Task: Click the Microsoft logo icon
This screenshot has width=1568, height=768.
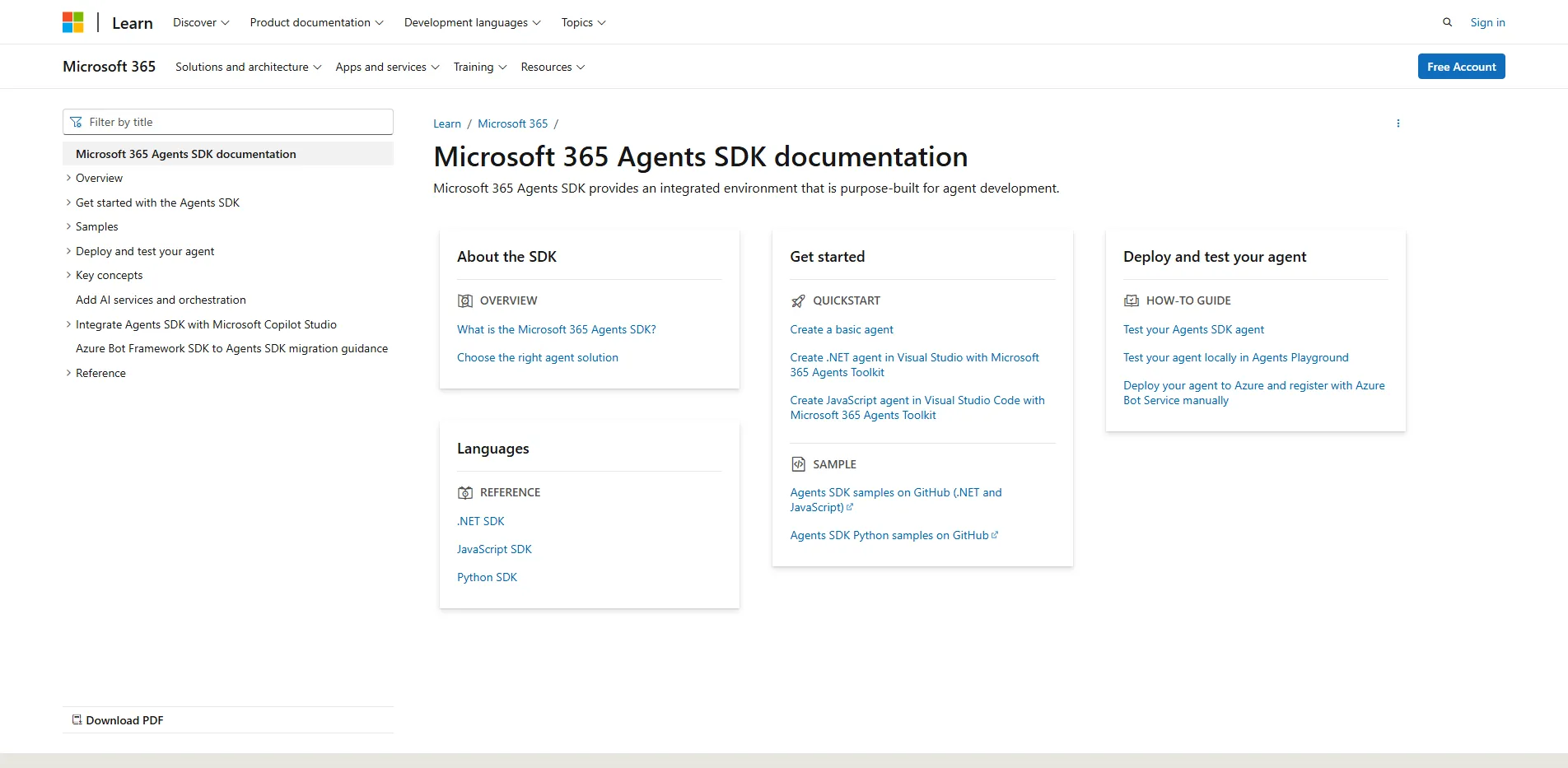Action: [x=73, y=22]
